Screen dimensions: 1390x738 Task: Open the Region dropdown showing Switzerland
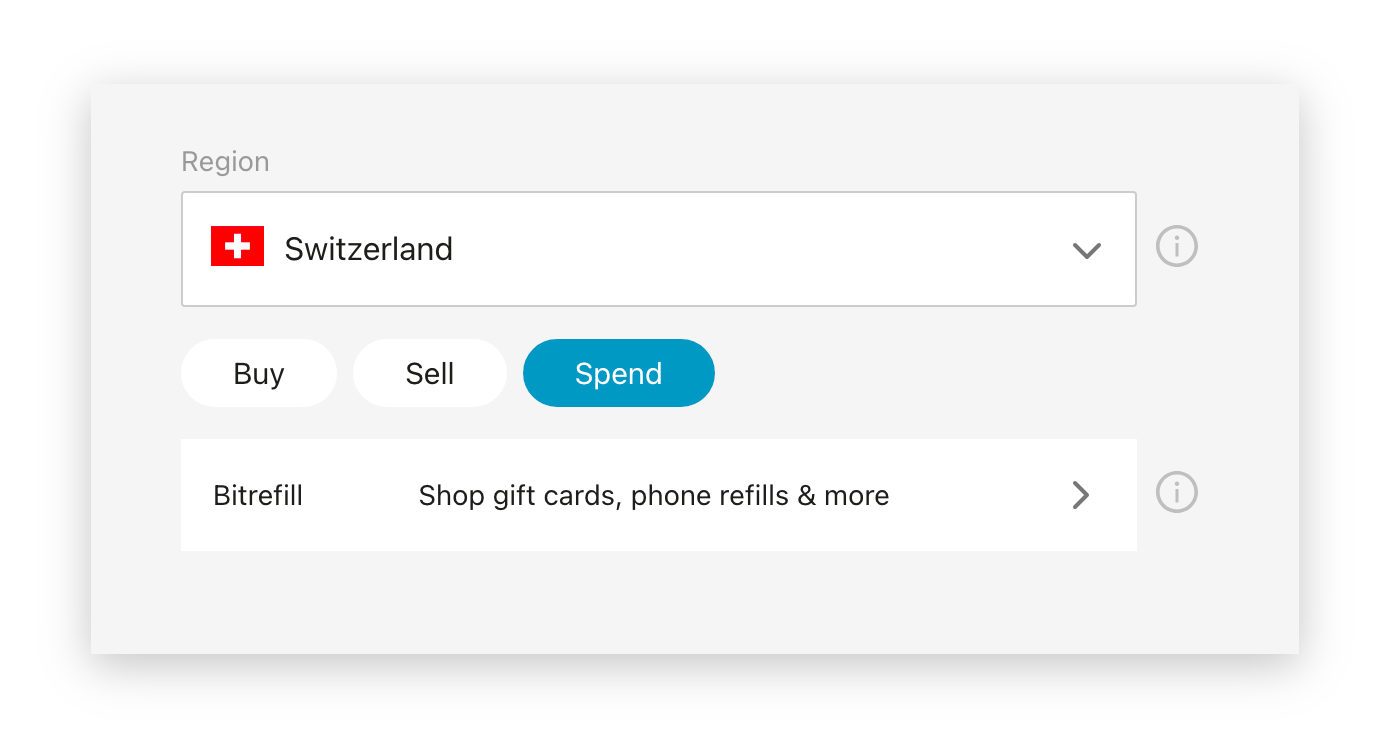tap(658, 248)
